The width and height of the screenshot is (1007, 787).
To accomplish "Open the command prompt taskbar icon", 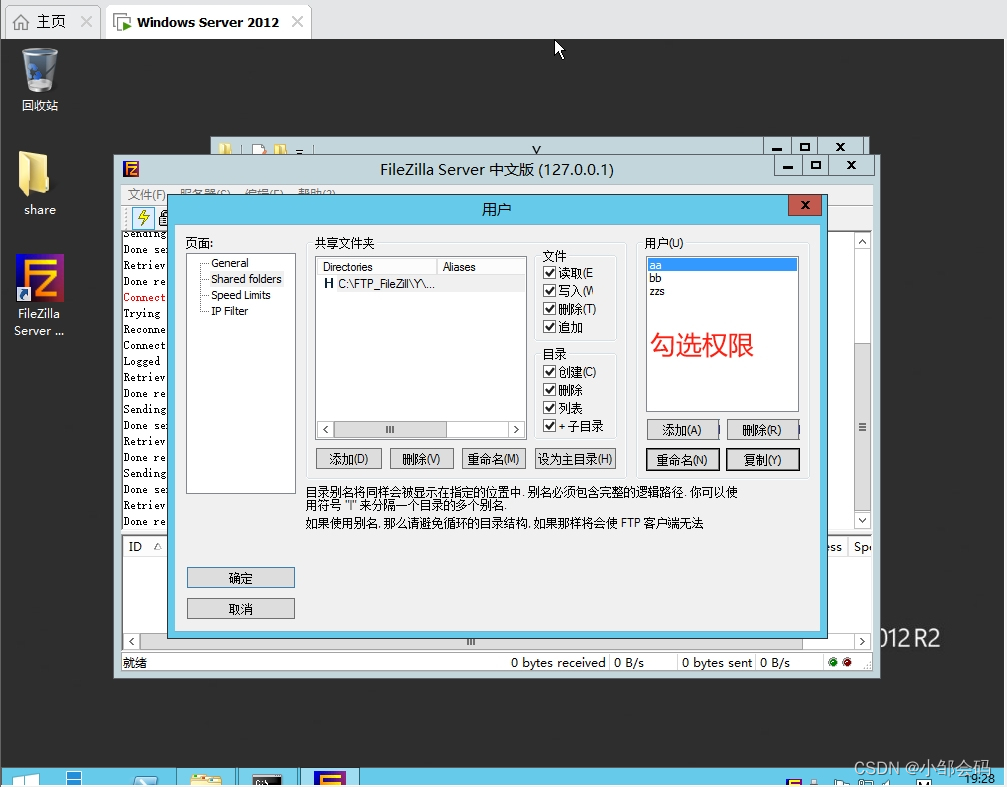I will tap(267, 779).
